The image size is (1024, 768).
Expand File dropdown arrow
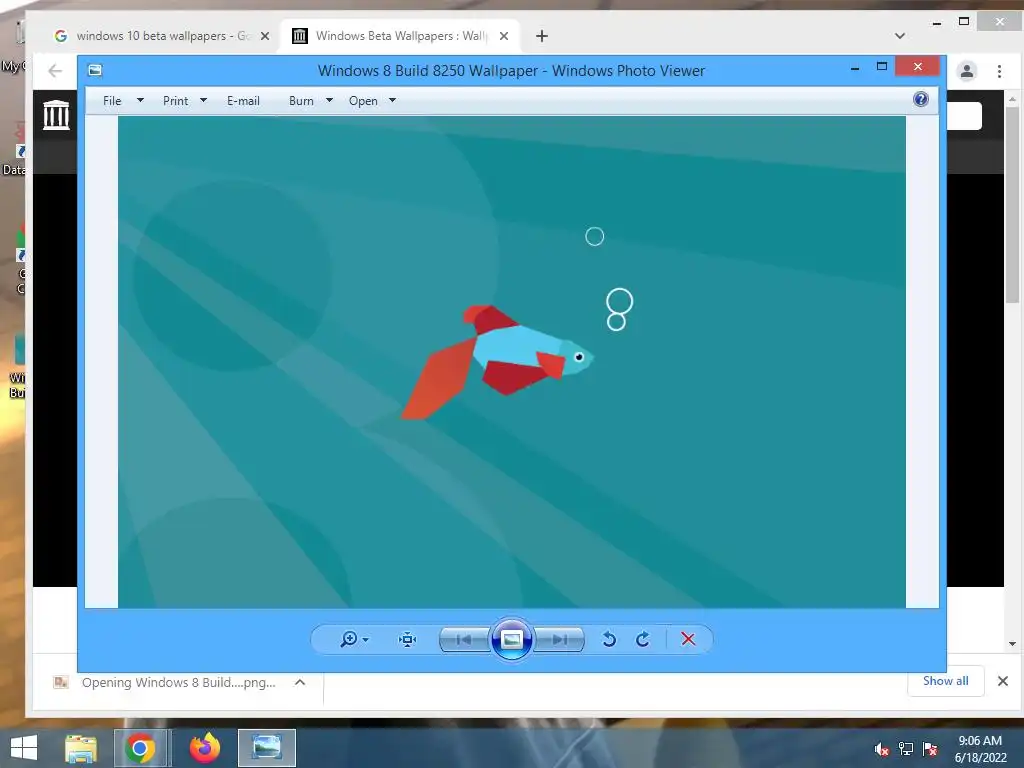click(140, 101)
